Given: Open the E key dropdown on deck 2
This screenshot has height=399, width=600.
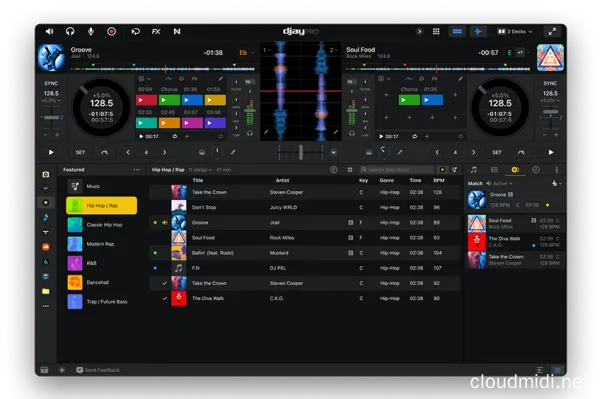Looking at the screenshot, I should pos(509,52).
